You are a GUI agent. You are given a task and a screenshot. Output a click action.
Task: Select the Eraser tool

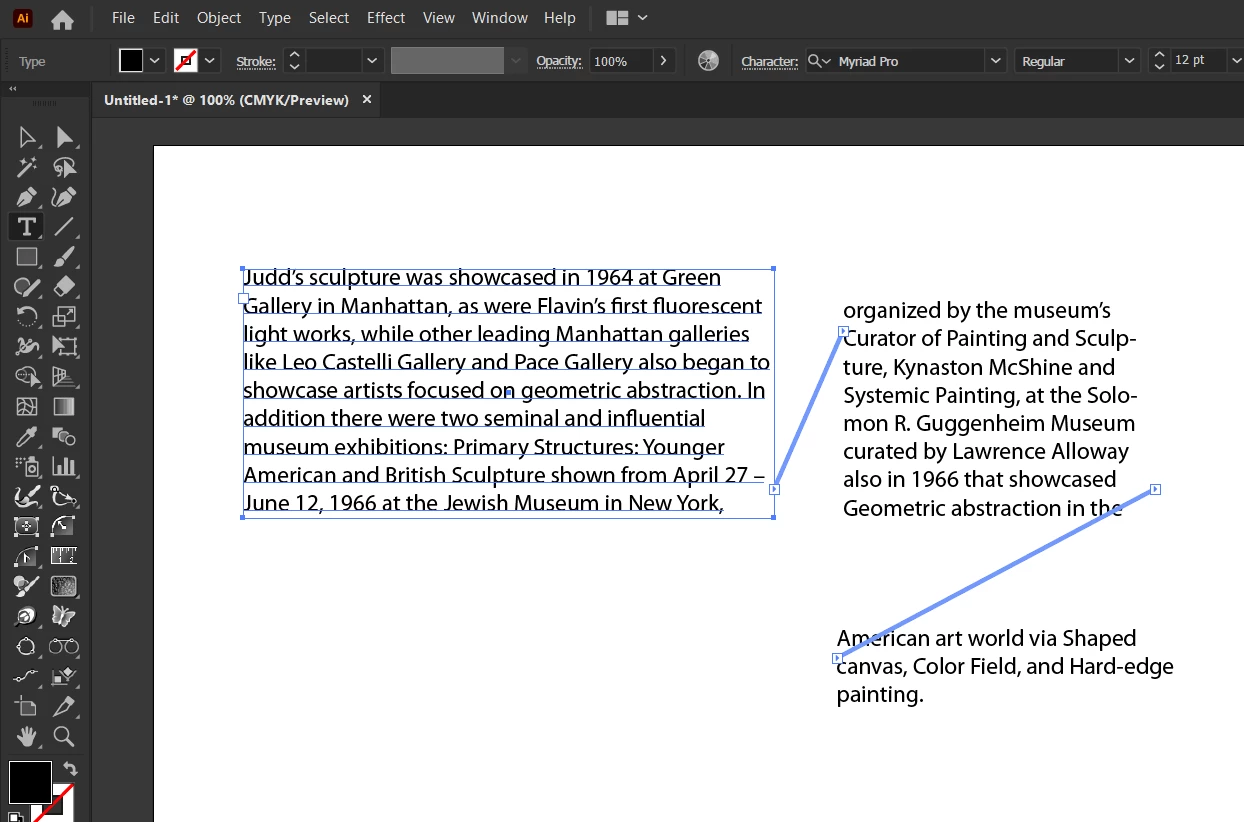click(64, 287)
